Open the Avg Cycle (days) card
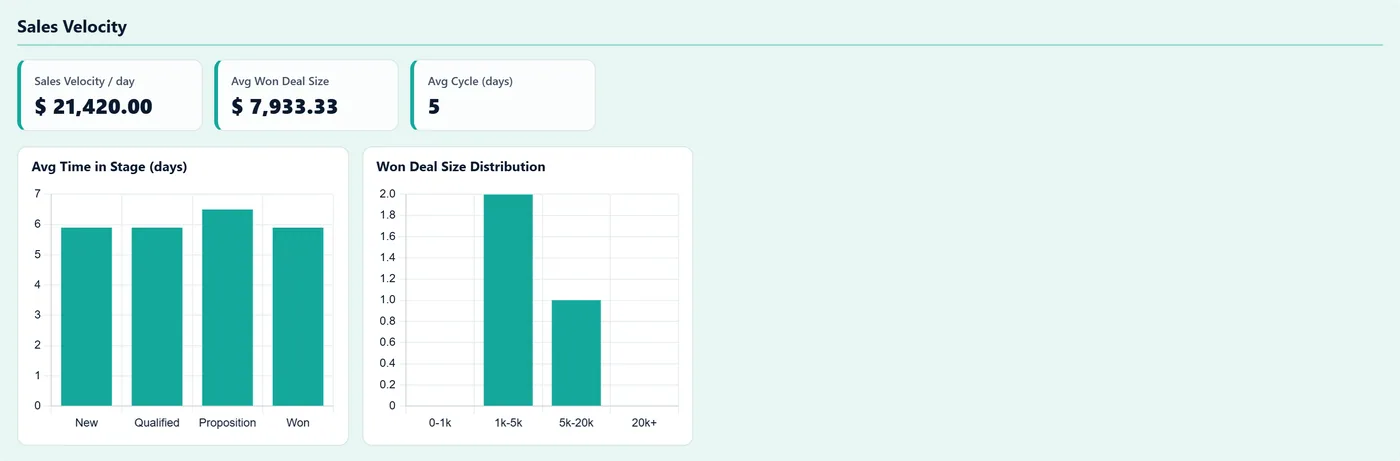The image size is (1400, 461). [503, 95]
